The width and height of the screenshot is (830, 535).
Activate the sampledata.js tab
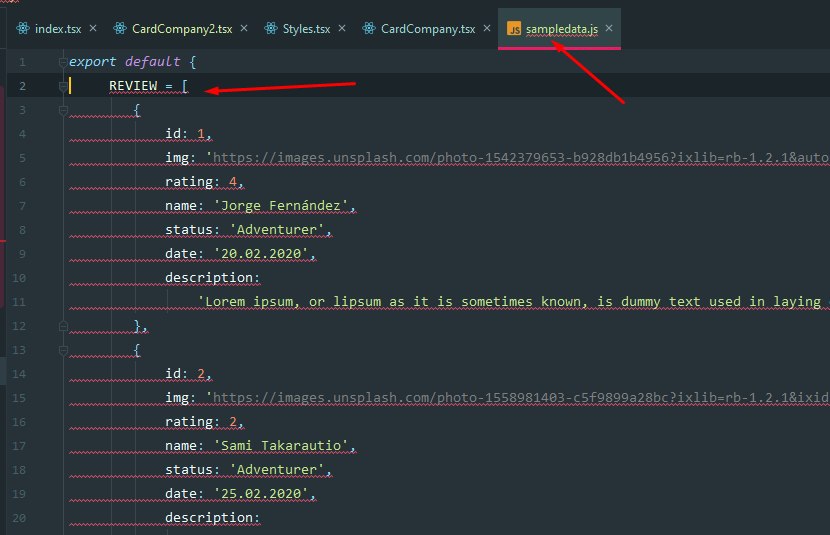[562, 29]
